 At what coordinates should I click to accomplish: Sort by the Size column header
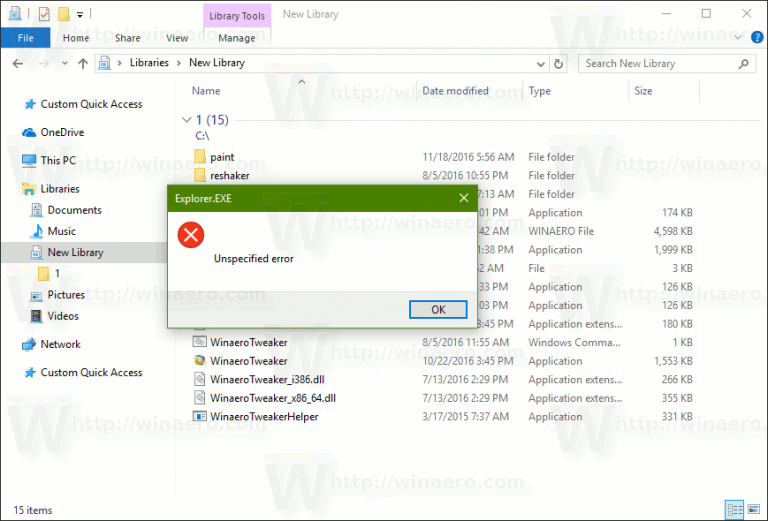(x=643, y=91)
